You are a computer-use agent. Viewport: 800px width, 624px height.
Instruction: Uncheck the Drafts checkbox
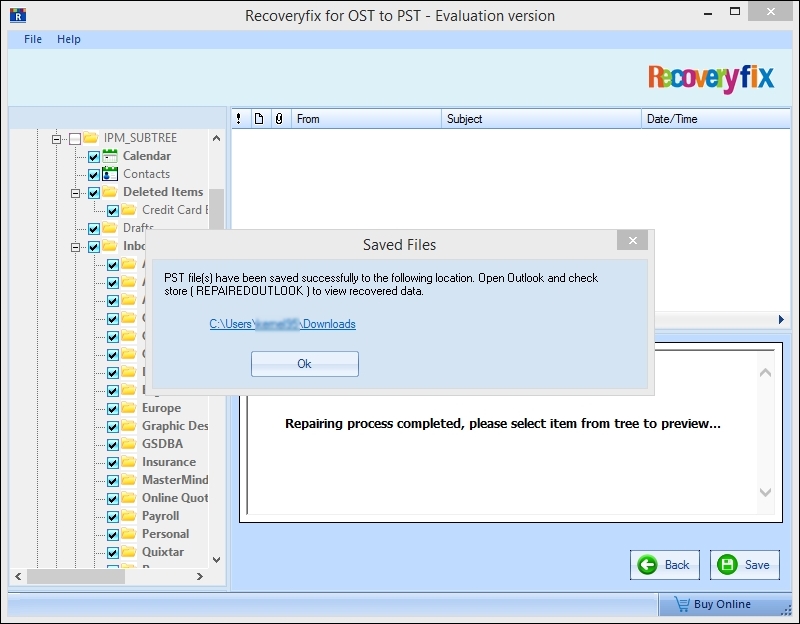(x=94, y=229)
